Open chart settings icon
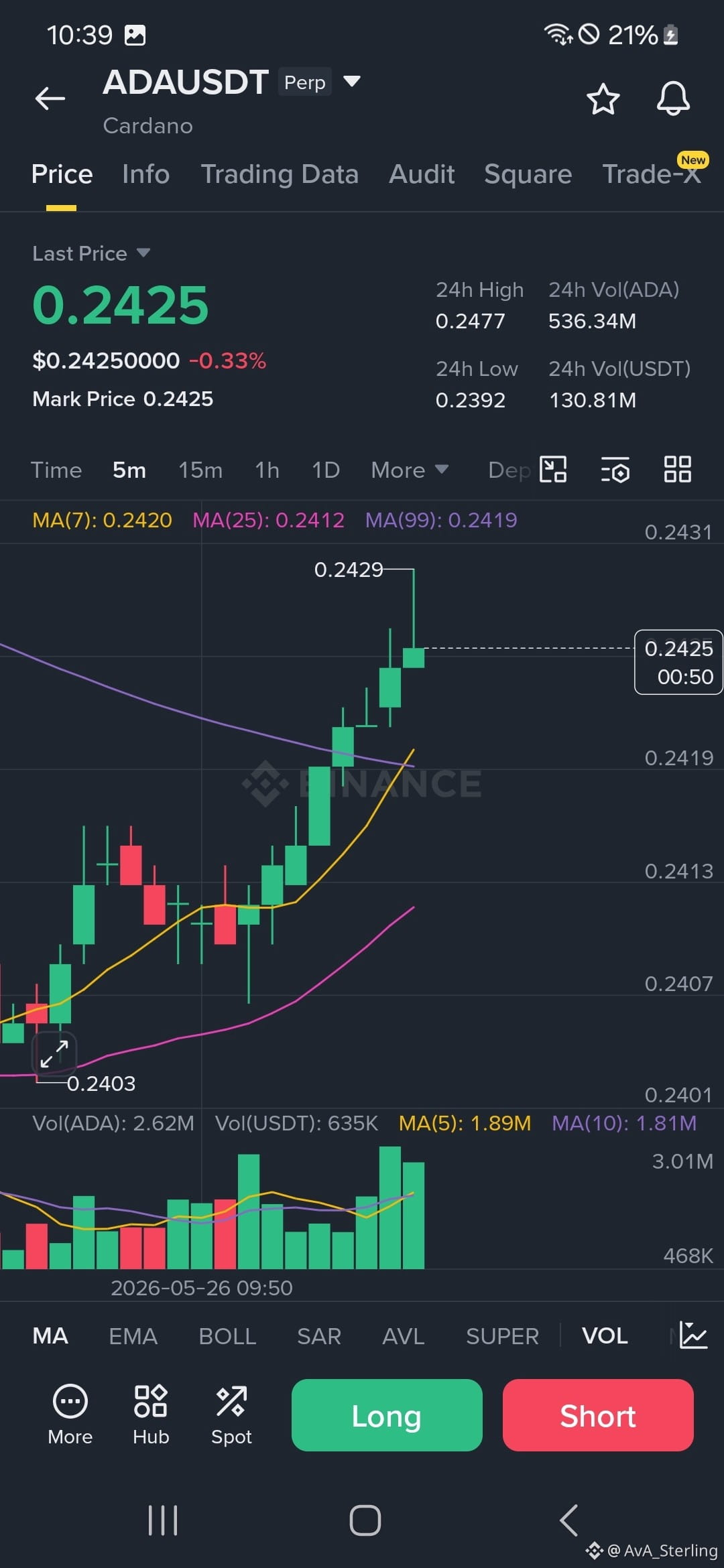 point(615,470)
